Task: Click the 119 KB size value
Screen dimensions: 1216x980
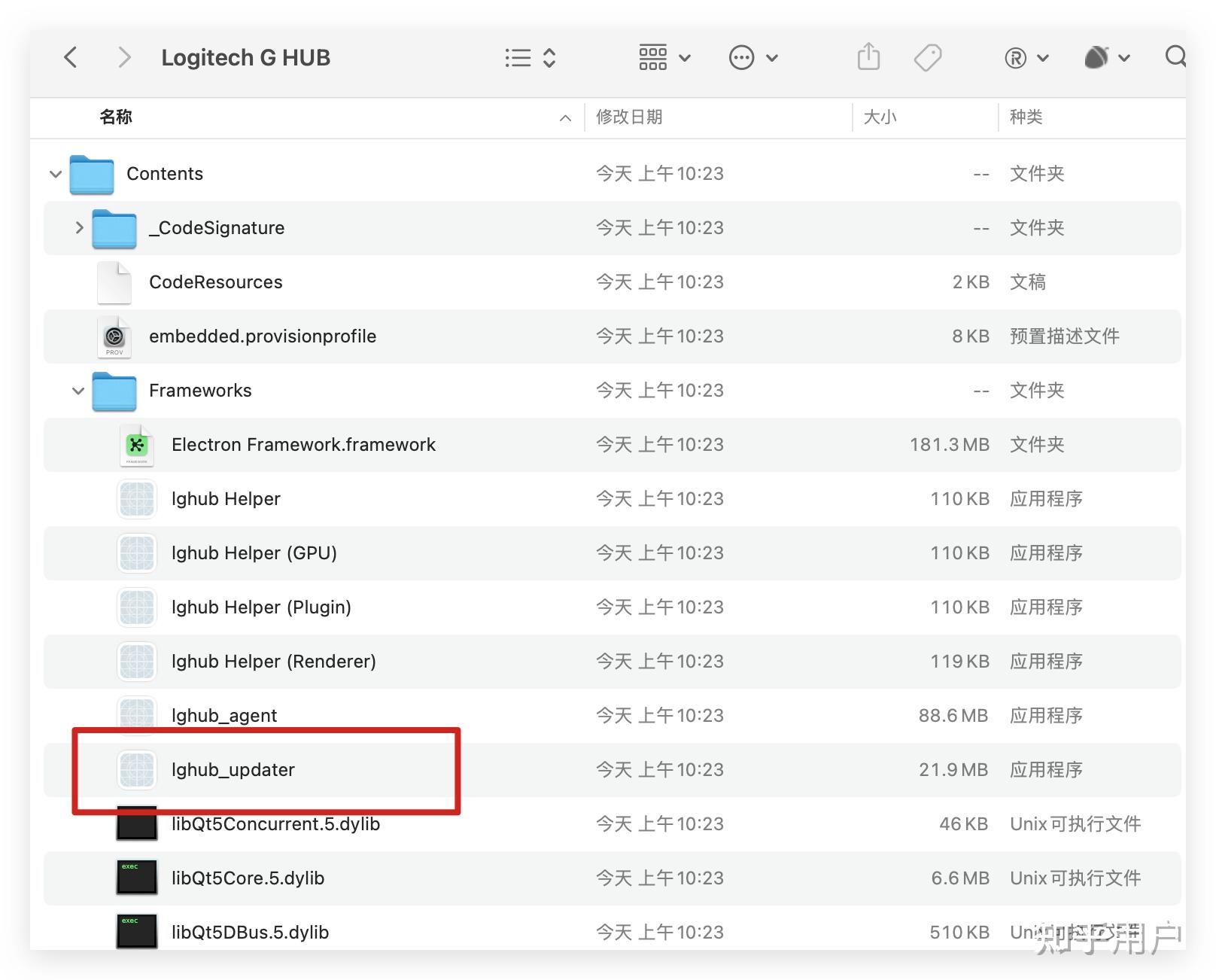Action: pos(960,662)
